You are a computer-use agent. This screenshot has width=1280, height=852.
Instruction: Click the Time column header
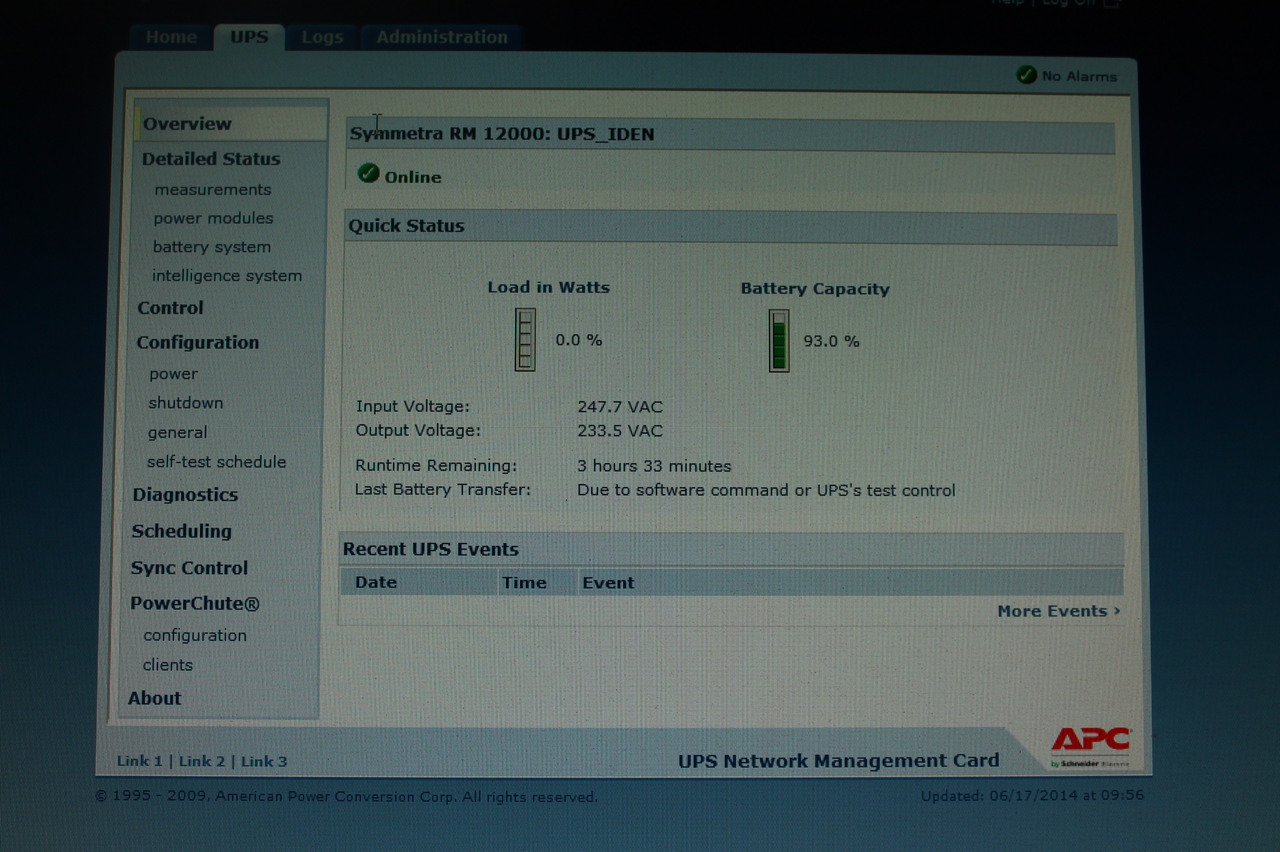(x=524, y=582)
